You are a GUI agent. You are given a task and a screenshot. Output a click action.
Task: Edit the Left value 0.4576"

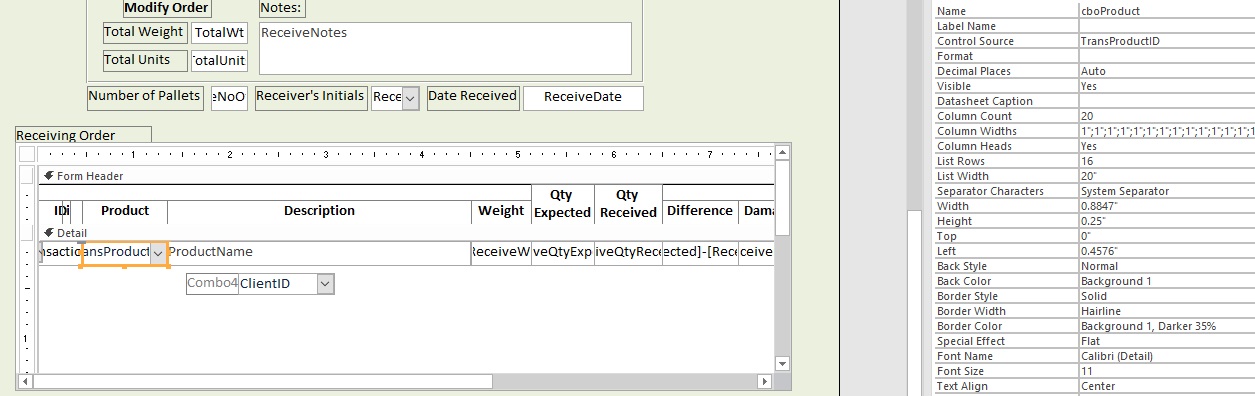click(1167, 251)
